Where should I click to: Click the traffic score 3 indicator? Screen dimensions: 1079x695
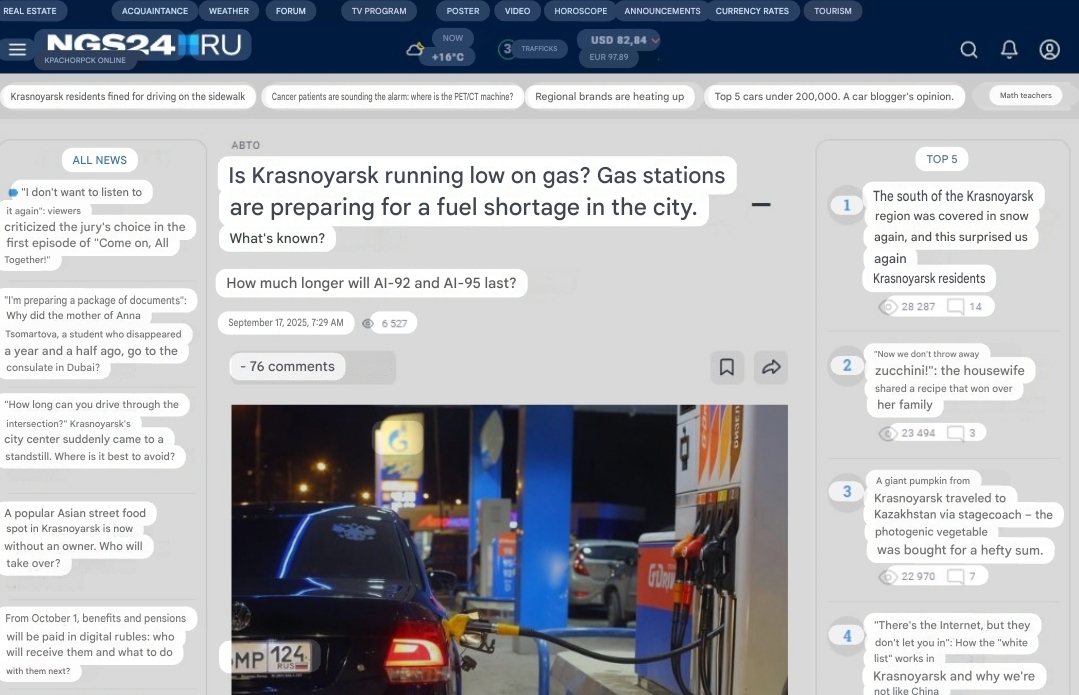[x=507, y=49]
